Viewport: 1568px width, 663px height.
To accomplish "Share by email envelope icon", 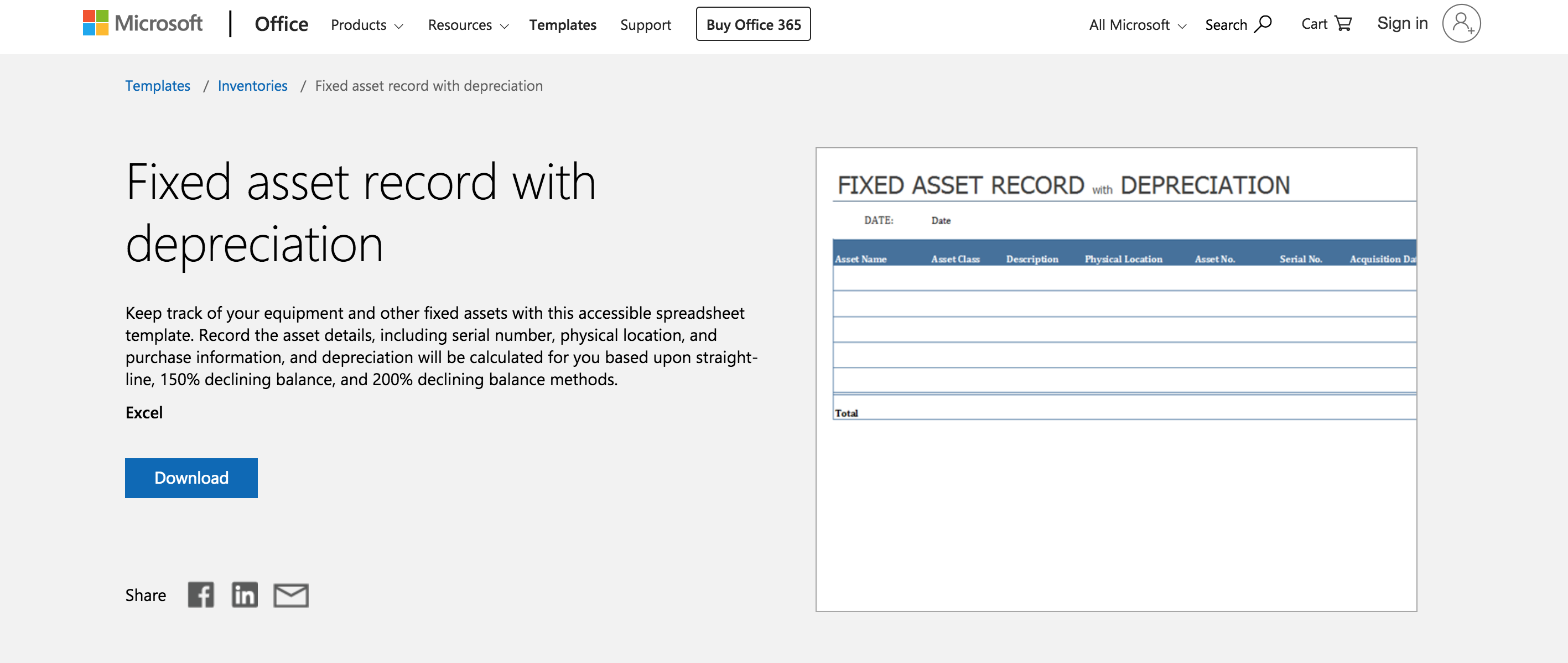I will coord(291,595).
